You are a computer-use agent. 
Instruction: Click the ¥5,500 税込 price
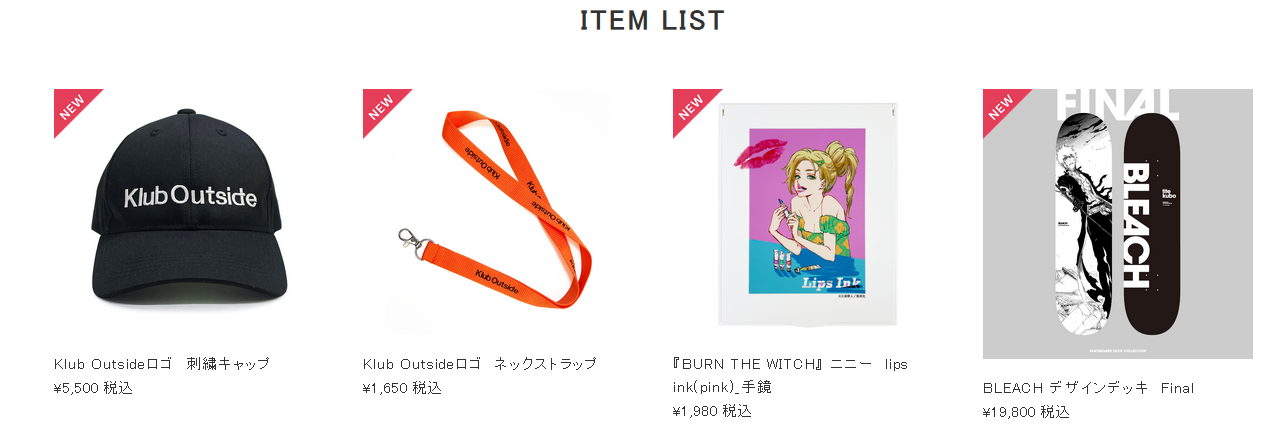pyautogui.click(x=93, y=388)
